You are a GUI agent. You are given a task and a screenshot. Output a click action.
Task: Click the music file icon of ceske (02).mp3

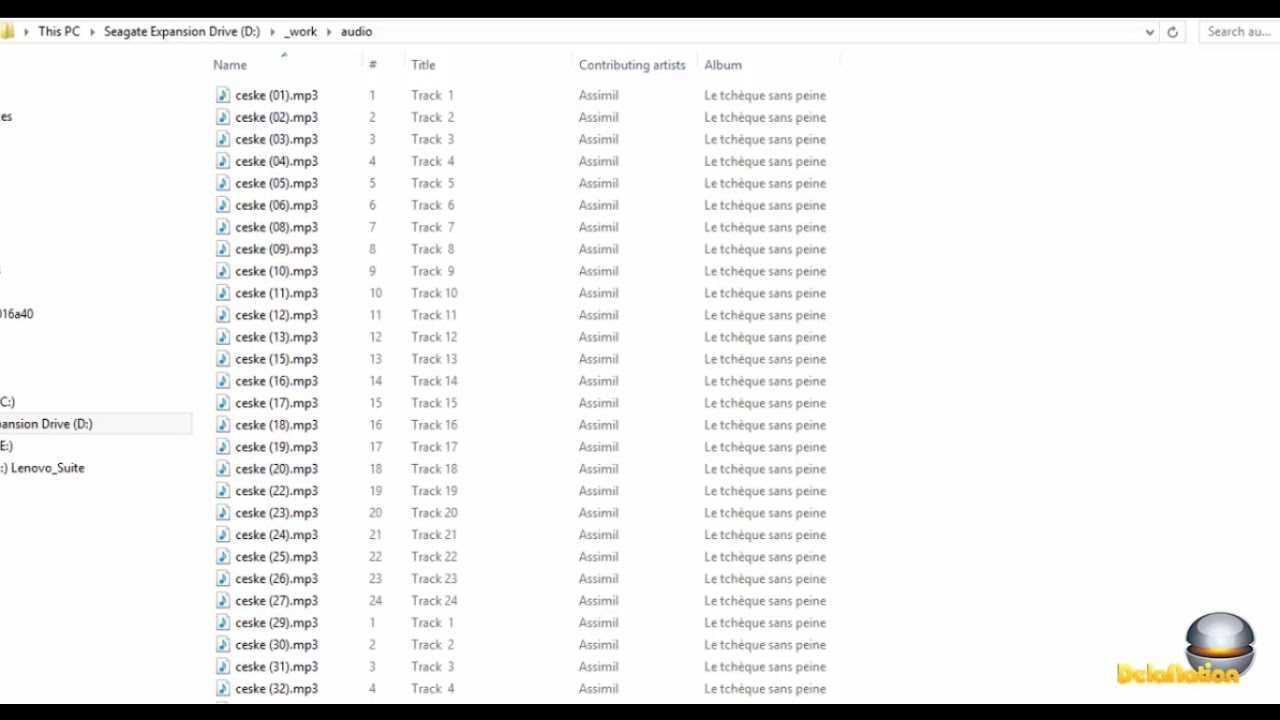pos(223,117)
